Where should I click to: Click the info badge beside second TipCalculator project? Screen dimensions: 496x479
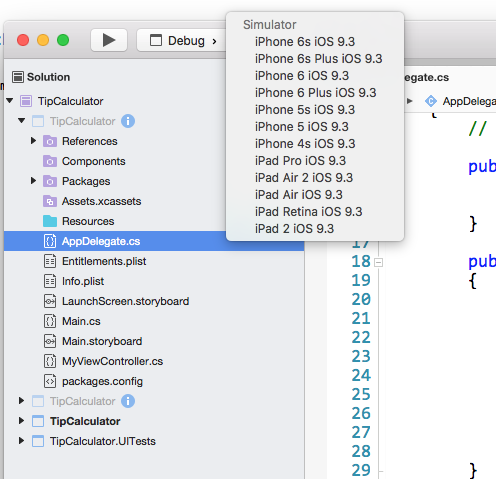point(128,401)
